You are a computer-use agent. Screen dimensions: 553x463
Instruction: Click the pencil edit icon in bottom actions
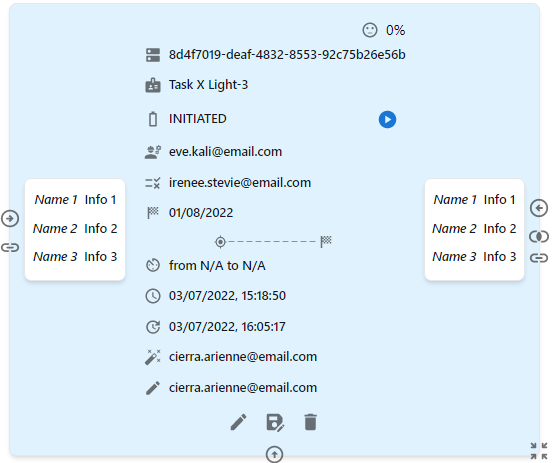click(238, 422)
